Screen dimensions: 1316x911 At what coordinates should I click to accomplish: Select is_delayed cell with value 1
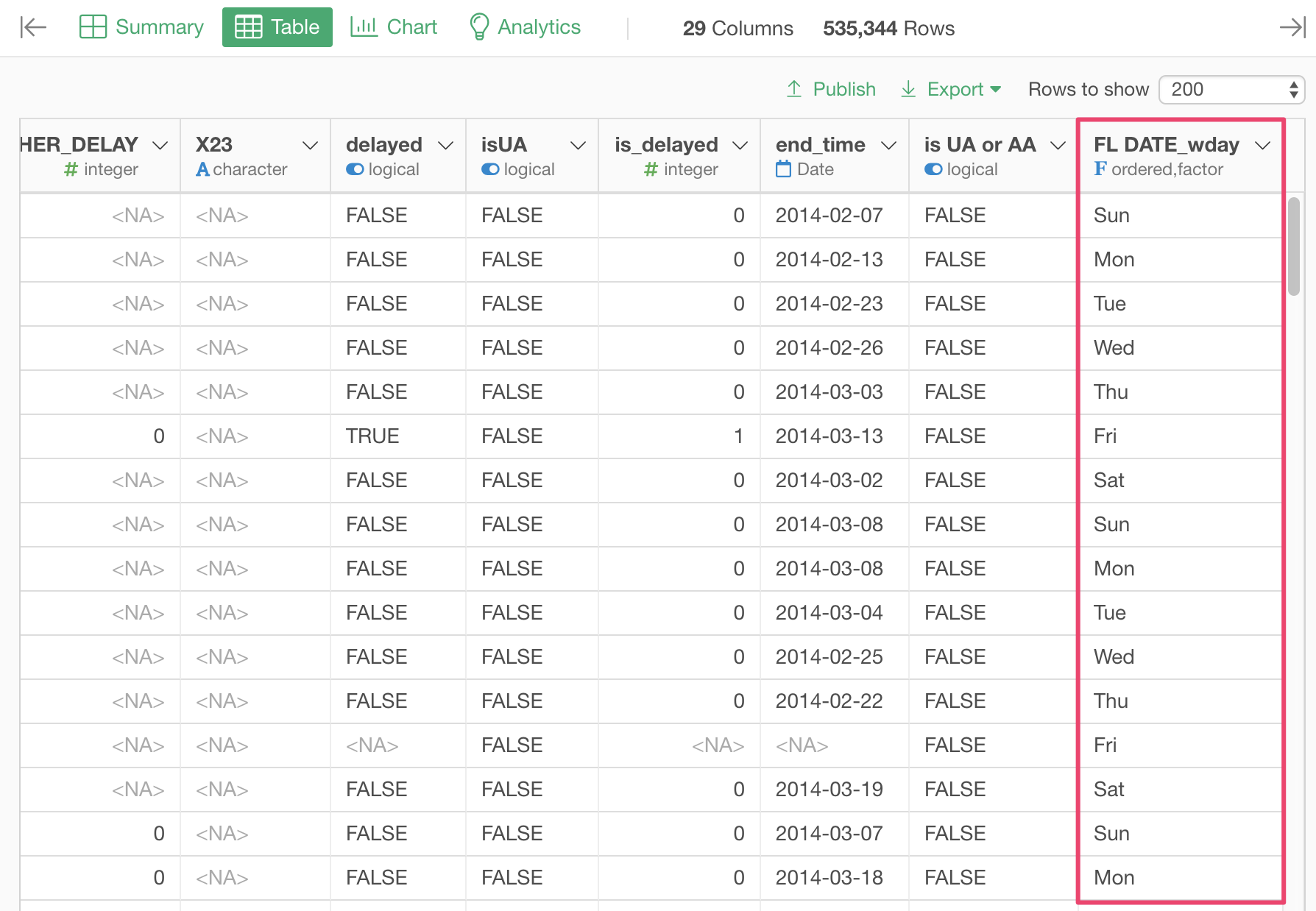(679, 436)
